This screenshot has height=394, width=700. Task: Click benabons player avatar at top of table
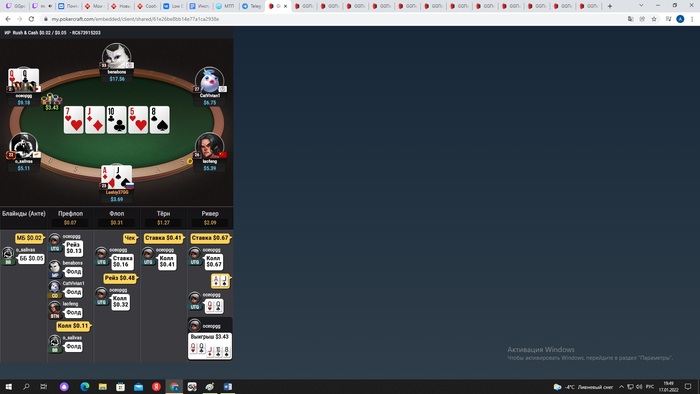click(117, 55)
